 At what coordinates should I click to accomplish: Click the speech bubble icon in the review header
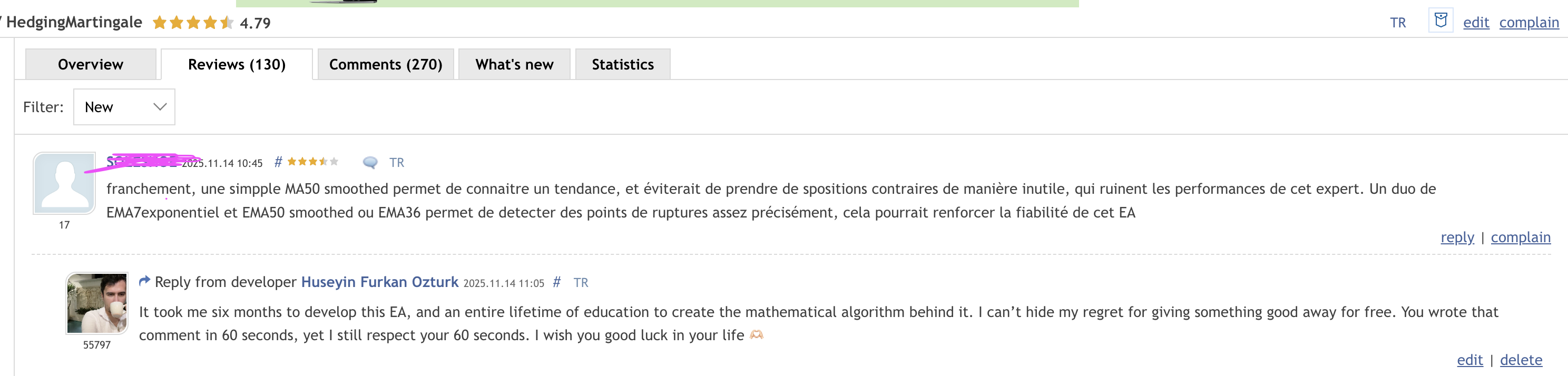coord(369,162)
